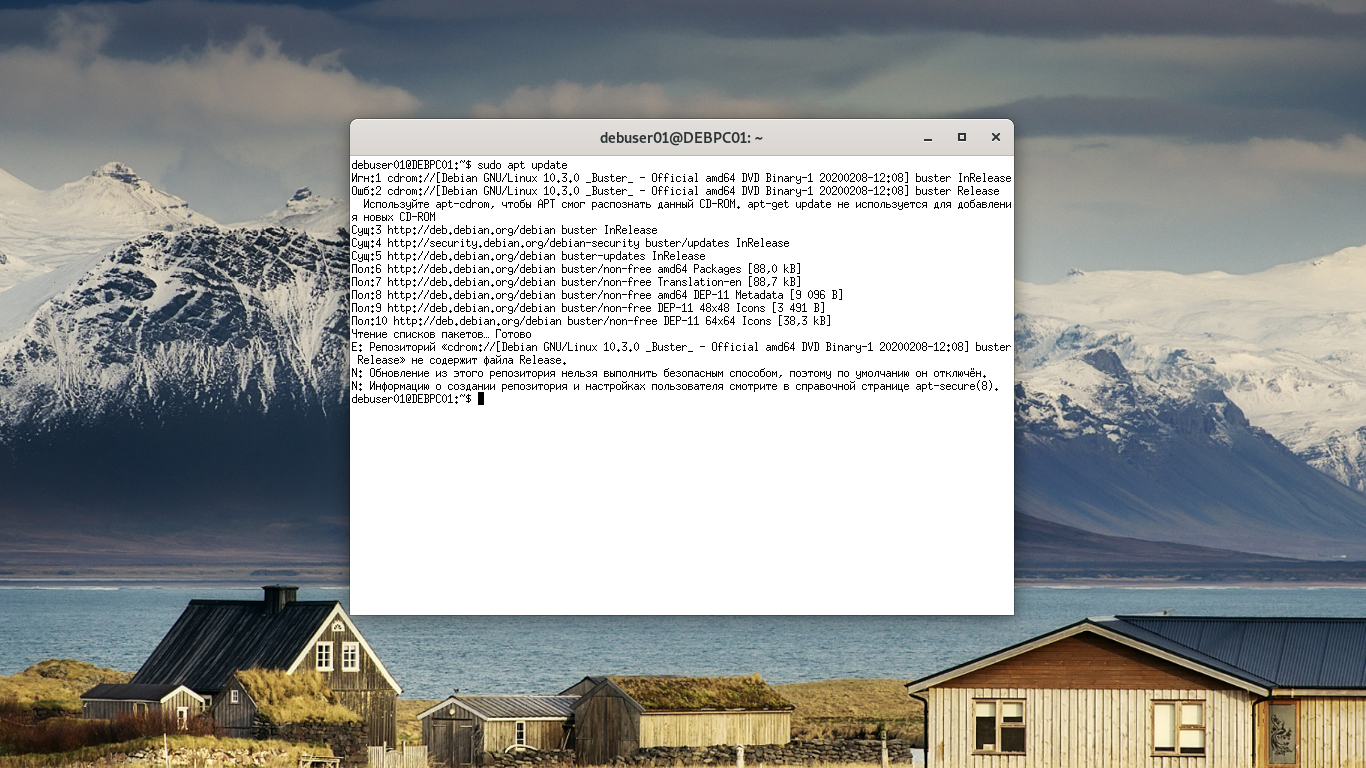This screenshot has height=768, width=1366.
Task: Minimize the terminal window
Action: [x=928, y=137]
